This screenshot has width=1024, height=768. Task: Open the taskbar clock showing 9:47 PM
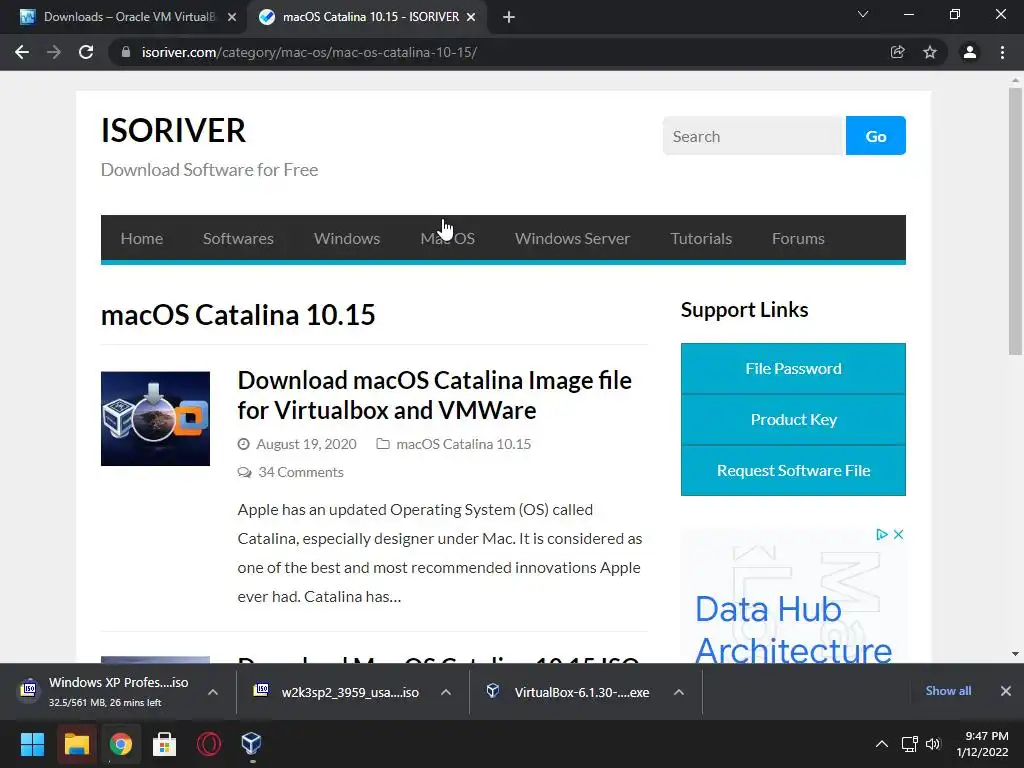point(982,744)
